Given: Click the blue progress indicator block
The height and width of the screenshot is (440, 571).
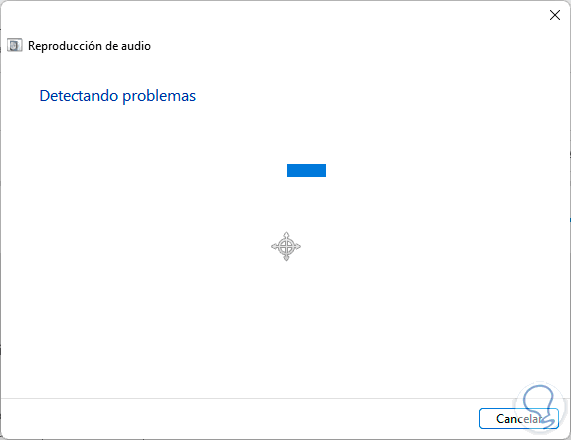Looking at the screenshot, I should tap(306, 170).
